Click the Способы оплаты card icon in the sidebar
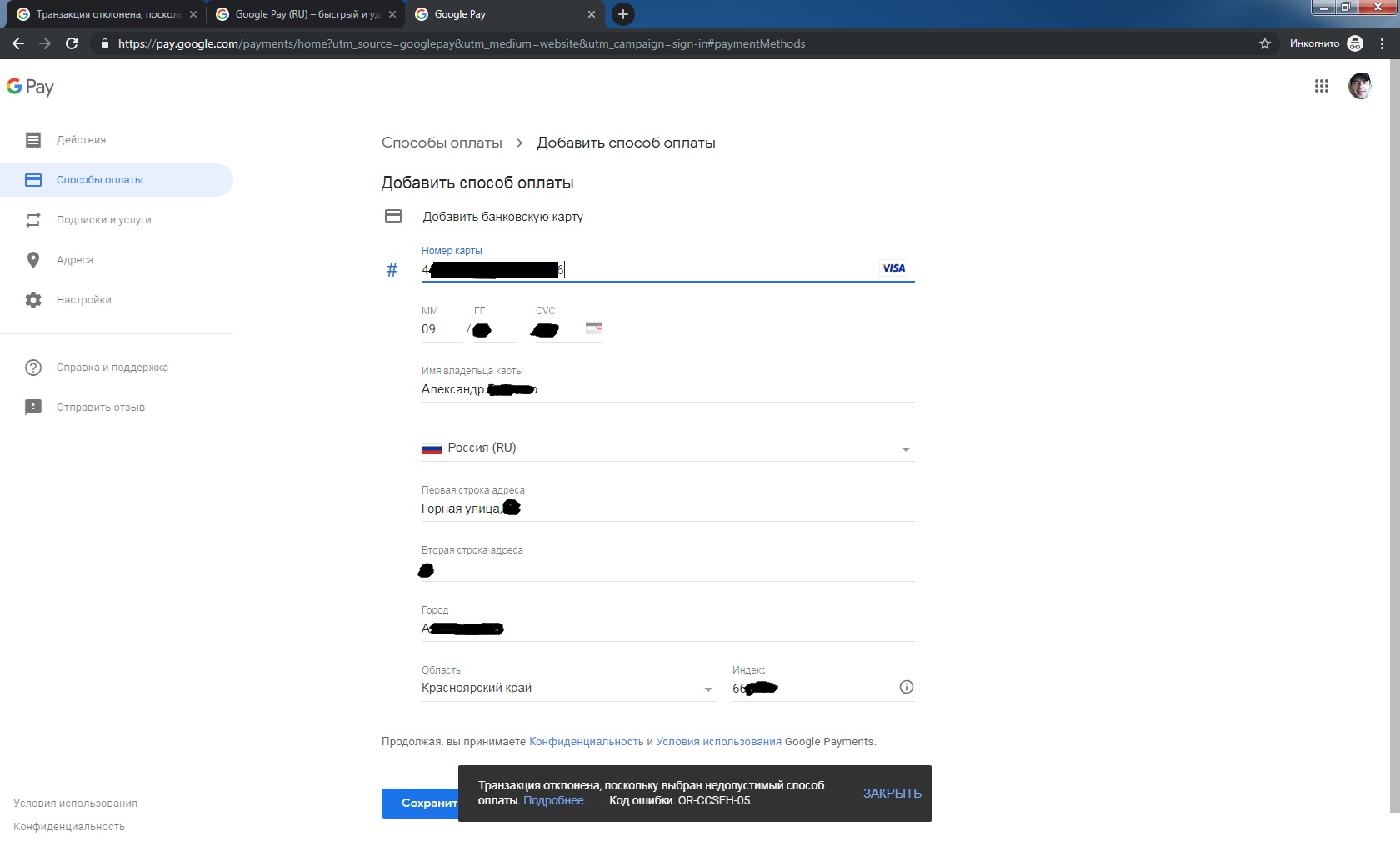Image resolution: width=1400 pixels, height=842 pixels. pyautogui.click(x=33, y=180)
